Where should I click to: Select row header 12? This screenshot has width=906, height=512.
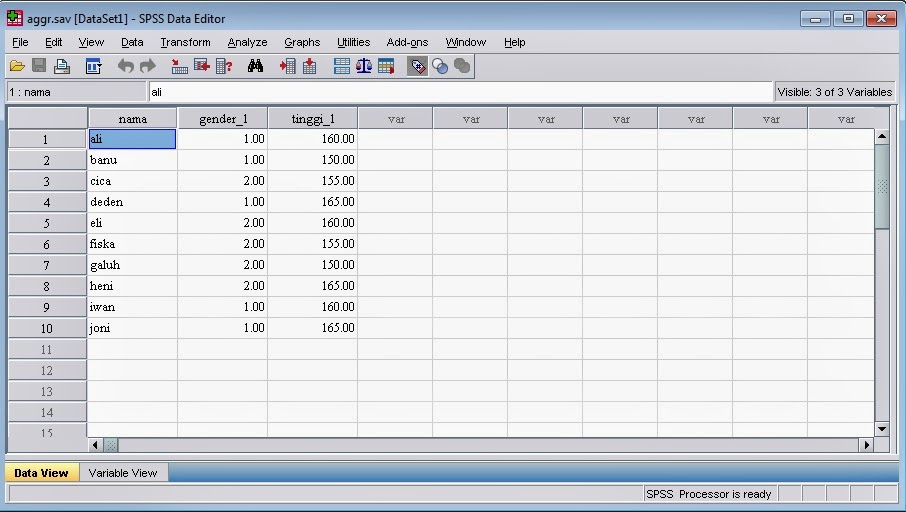click(47, 370)
